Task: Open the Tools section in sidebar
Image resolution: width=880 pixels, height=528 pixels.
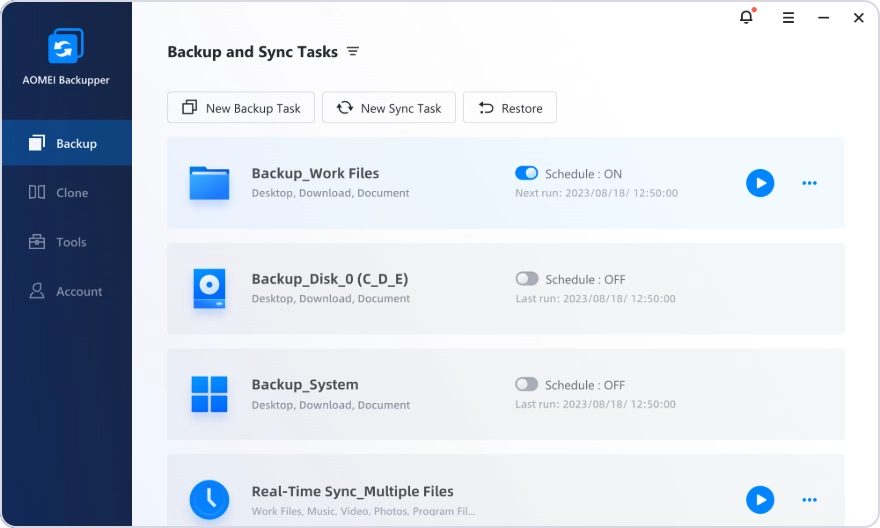Action: coord(66,242)
